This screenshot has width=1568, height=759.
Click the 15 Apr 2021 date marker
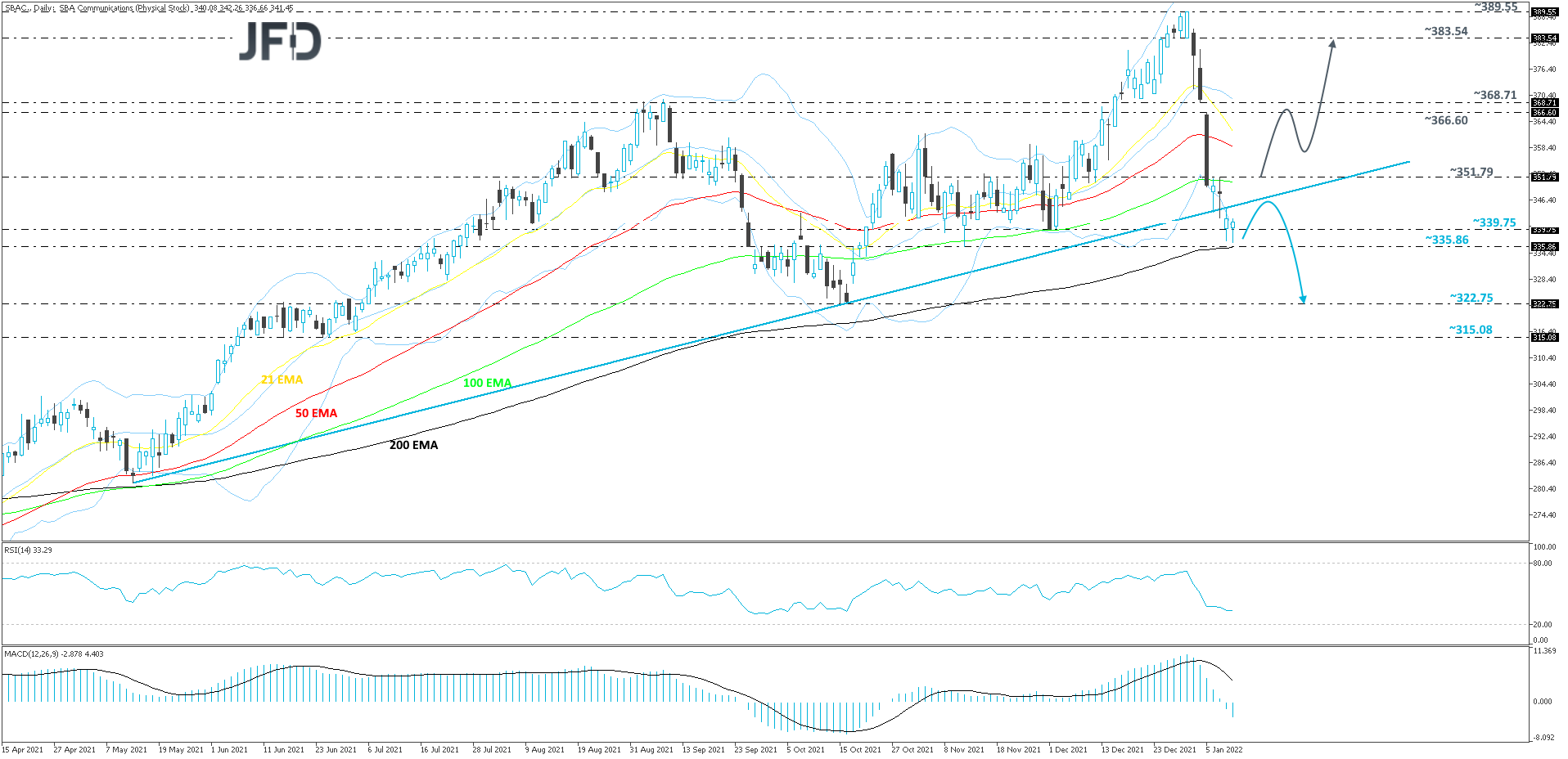pos(23,749)
